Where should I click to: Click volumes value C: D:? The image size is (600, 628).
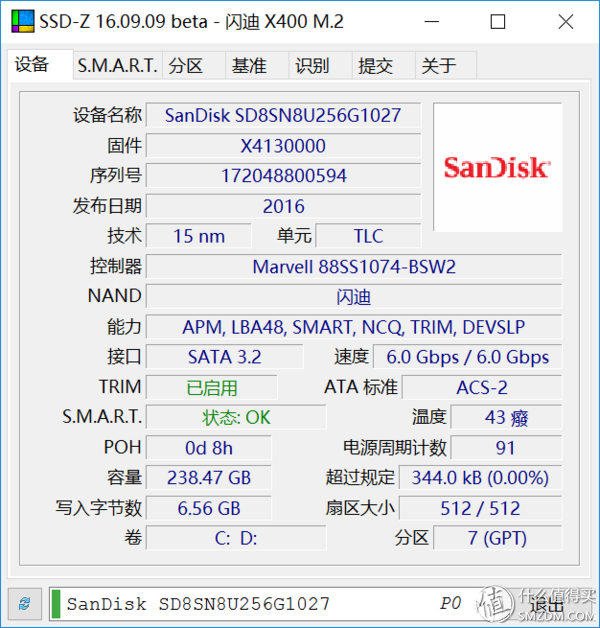point(236,538)
